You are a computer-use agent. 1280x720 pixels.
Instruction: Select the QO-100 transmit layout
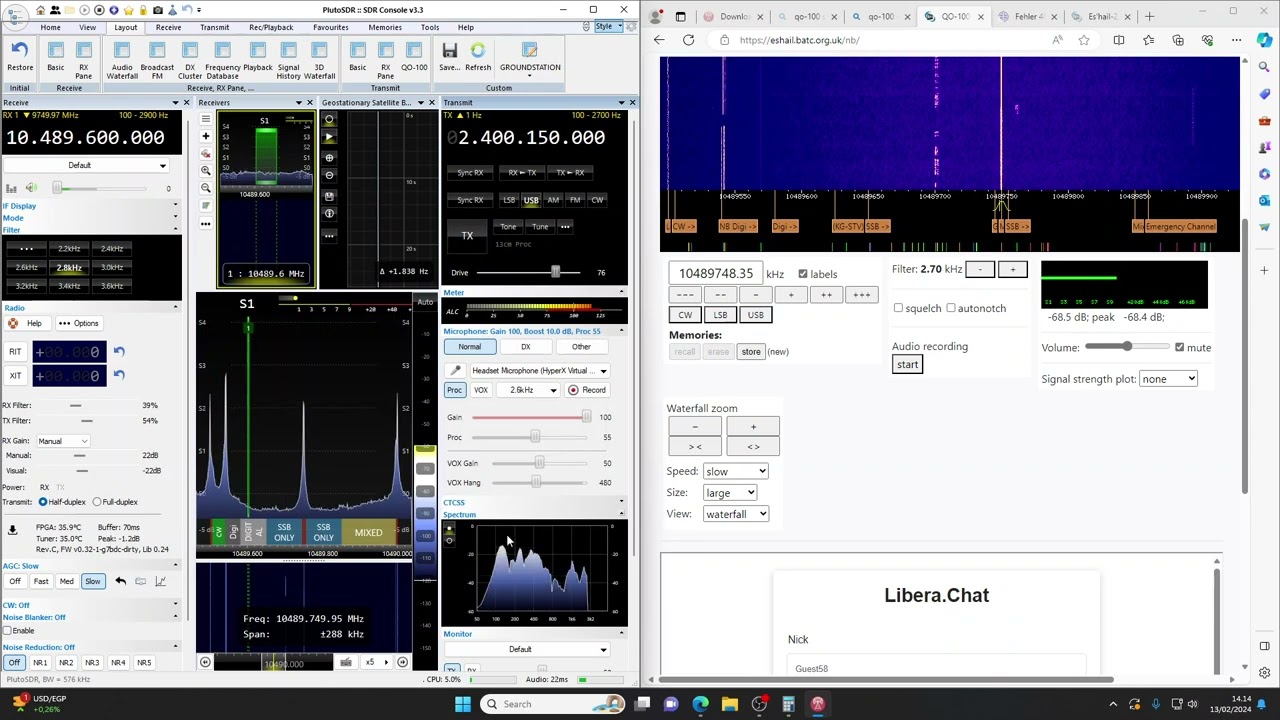[414, 57]
